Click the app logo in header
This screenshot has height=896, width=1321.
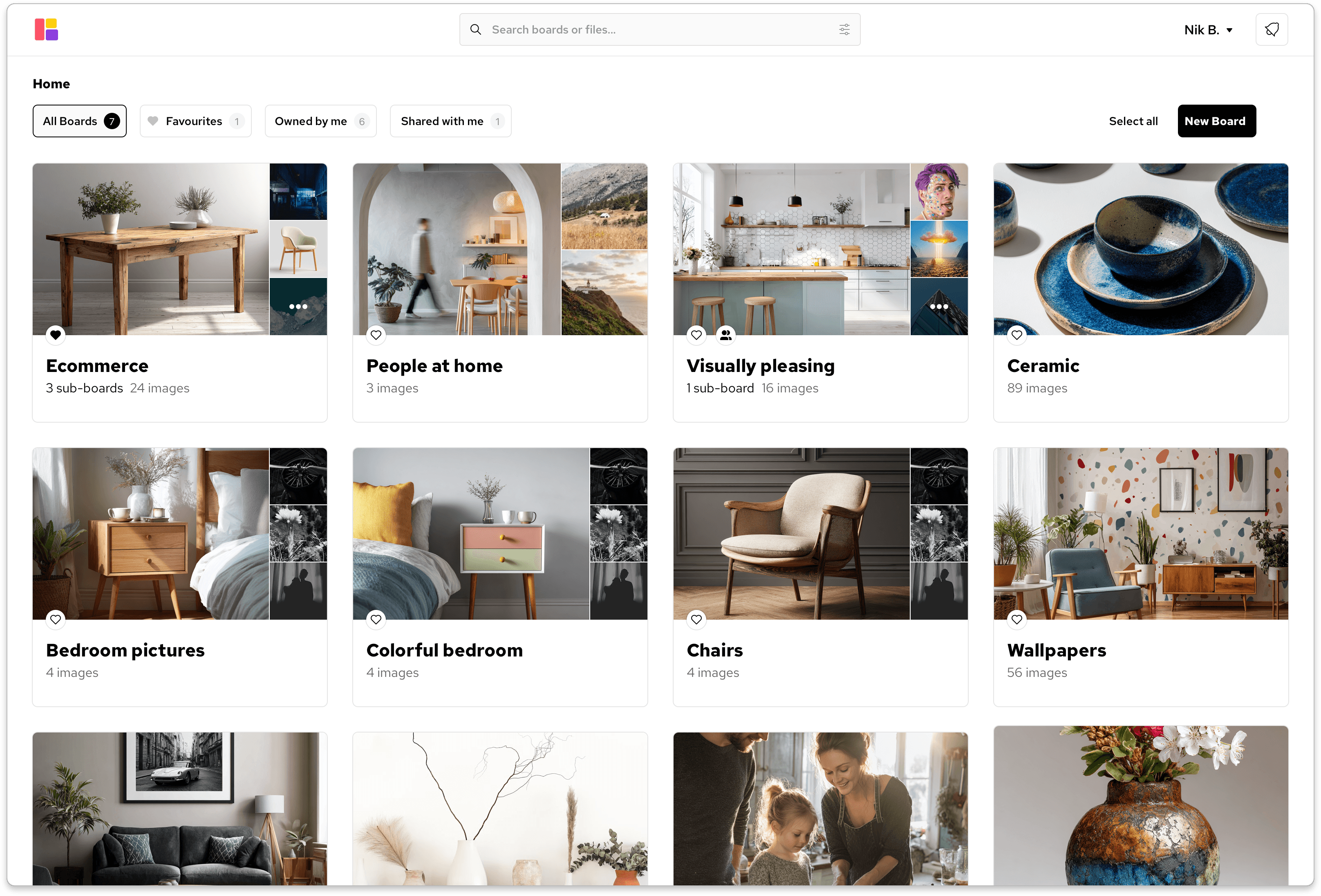[x=46, y=29]
